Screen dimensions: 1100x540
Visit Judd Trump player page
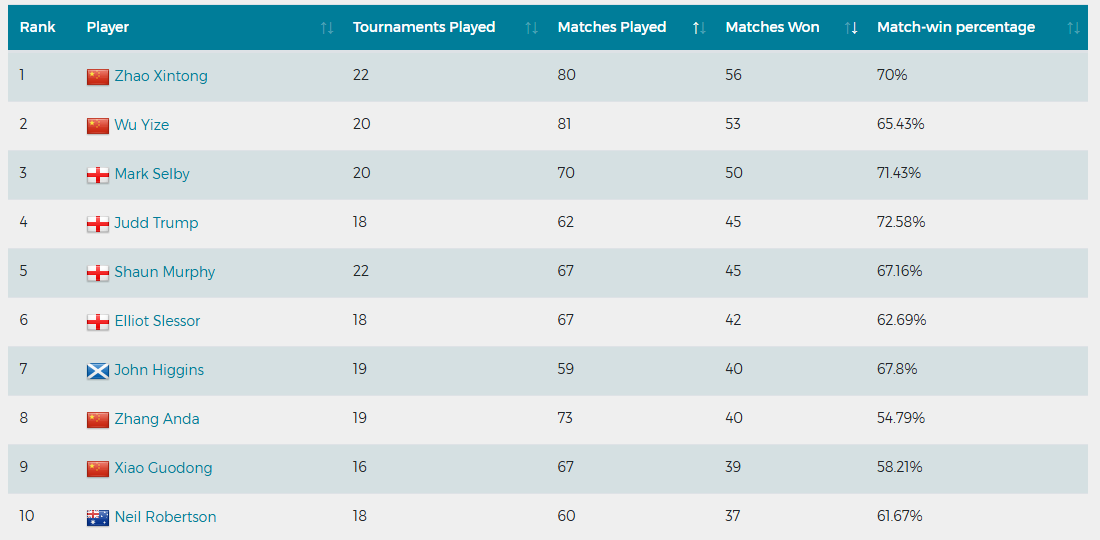point(156,223)
